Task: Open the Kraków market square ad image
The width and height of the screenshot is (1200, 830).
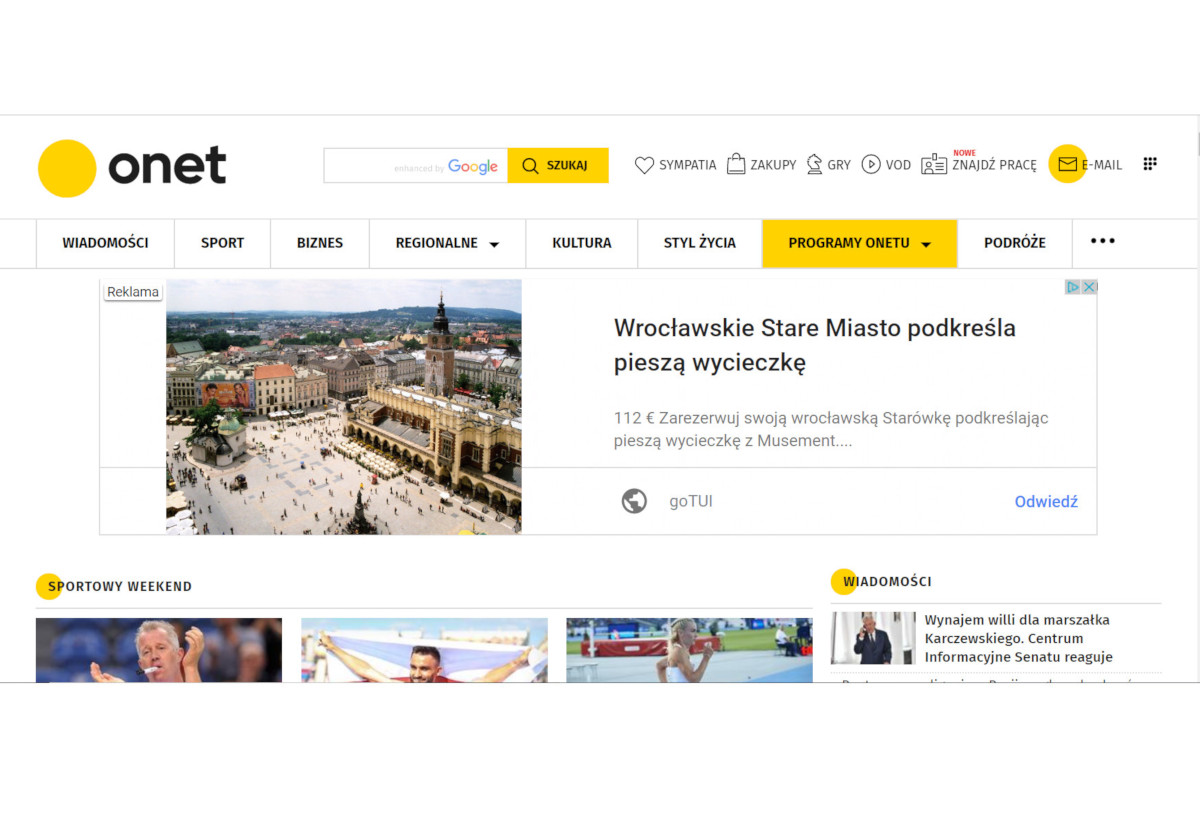Action: [343, 407]
